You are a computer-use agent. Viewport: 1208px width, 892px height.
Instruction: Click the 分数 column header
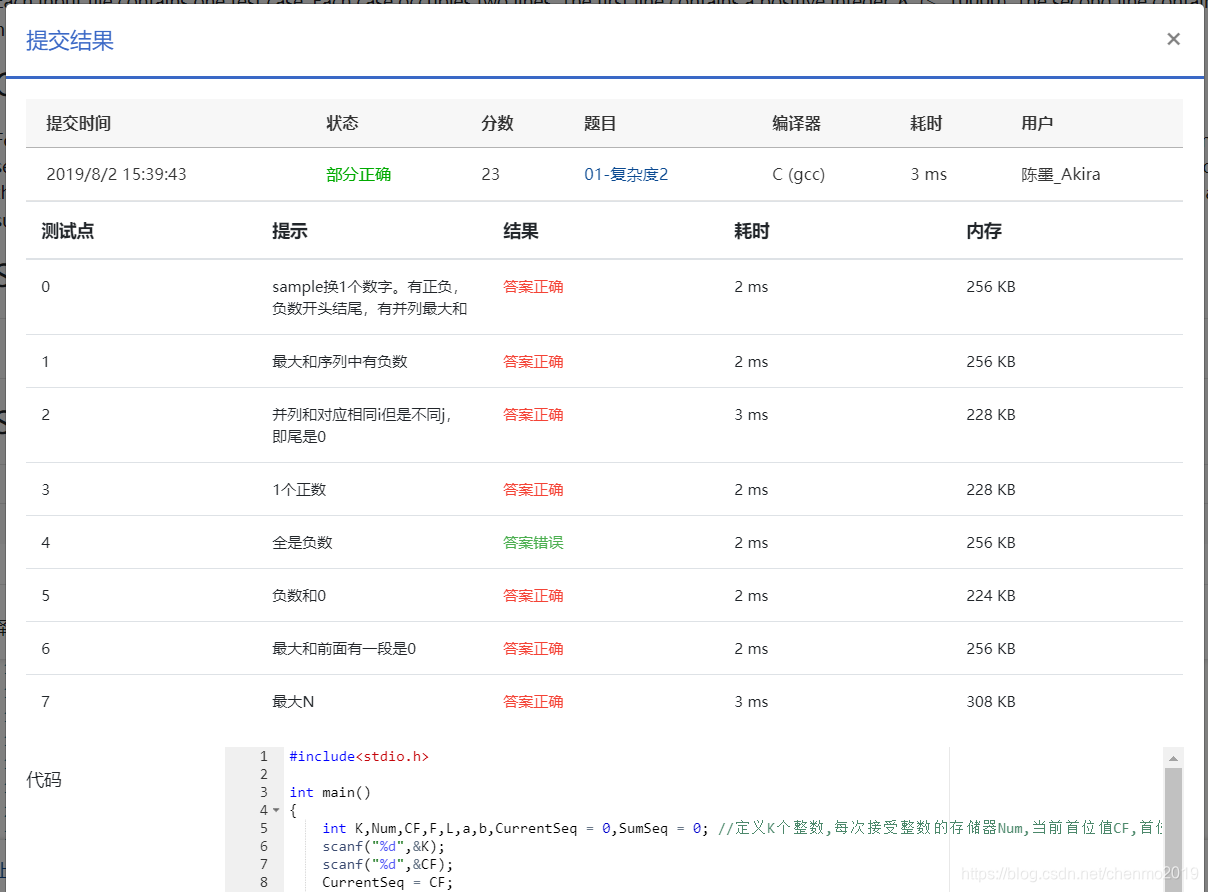click(497, 124)
